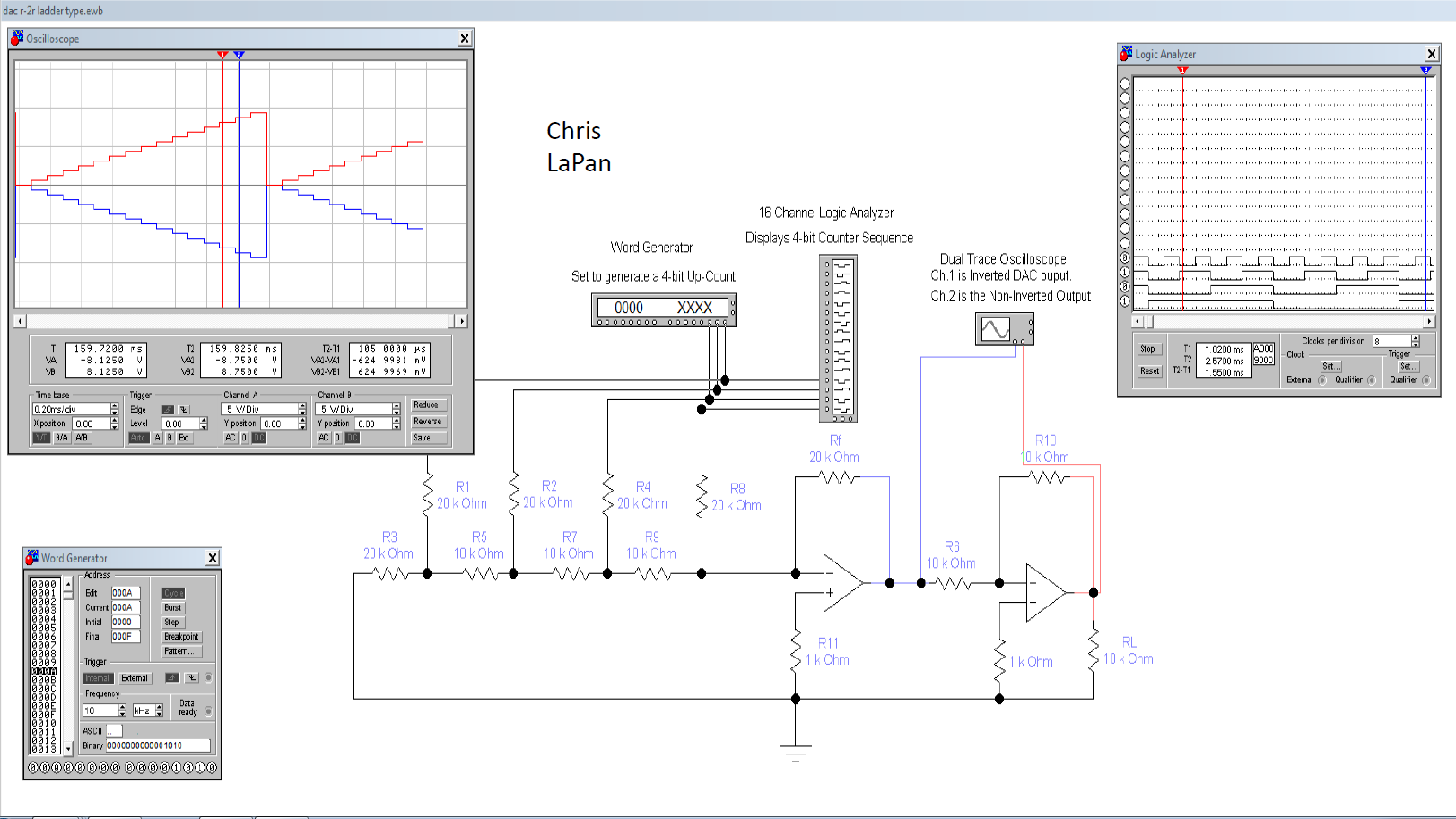1456x819 pixels.
Task: Click the Reduce button in Oscilloscope
Action: click(428, 405)
